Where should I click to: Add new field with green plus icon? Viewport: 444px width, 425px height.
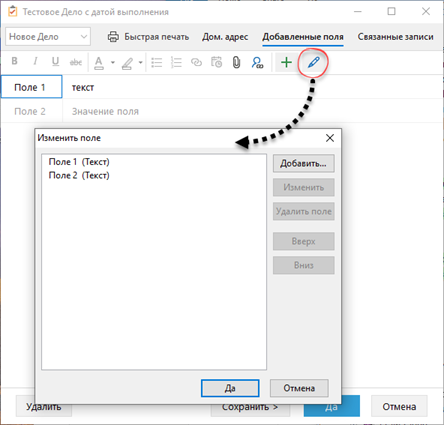(286, 62)
